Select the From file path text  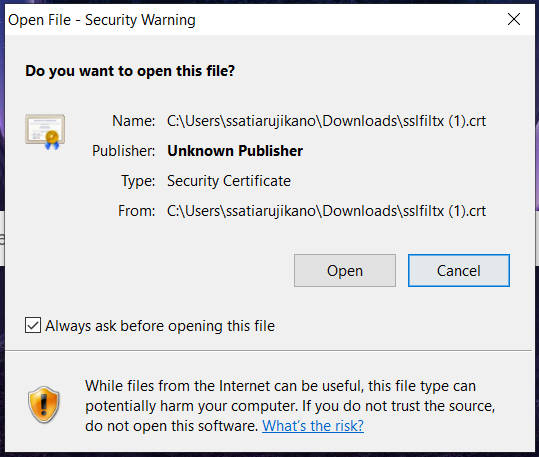point(326,211)
